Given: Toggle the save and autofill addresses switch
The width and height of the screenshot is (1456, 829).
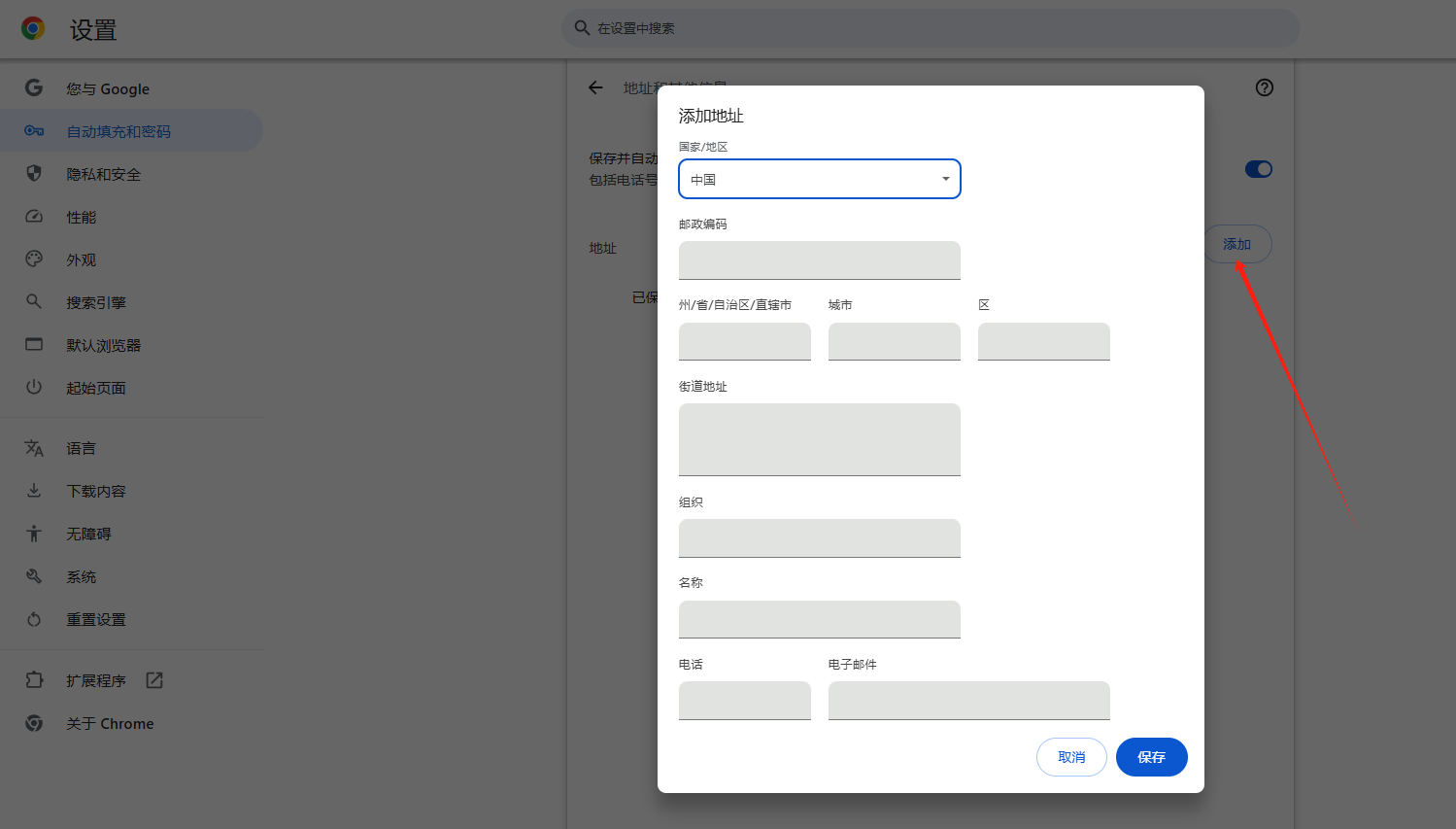Looking at the screenshot, I should point(1258,168).
